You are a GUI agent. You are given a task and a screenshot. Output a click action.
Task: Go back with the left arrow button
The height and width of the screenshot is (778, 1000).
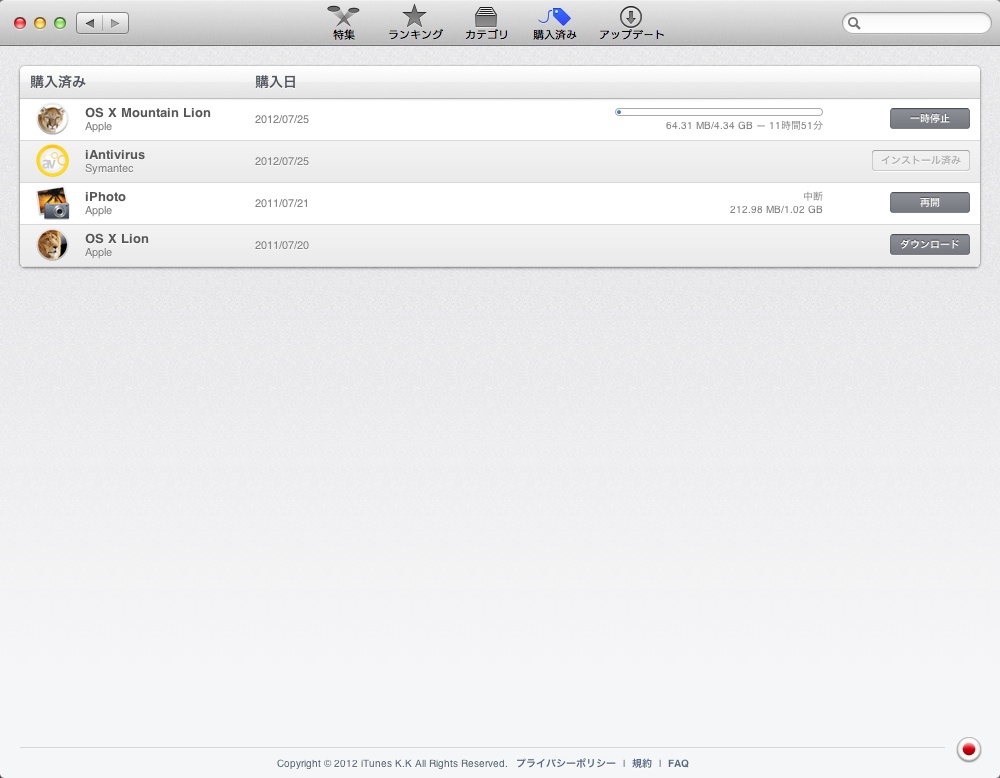point(90,23)
